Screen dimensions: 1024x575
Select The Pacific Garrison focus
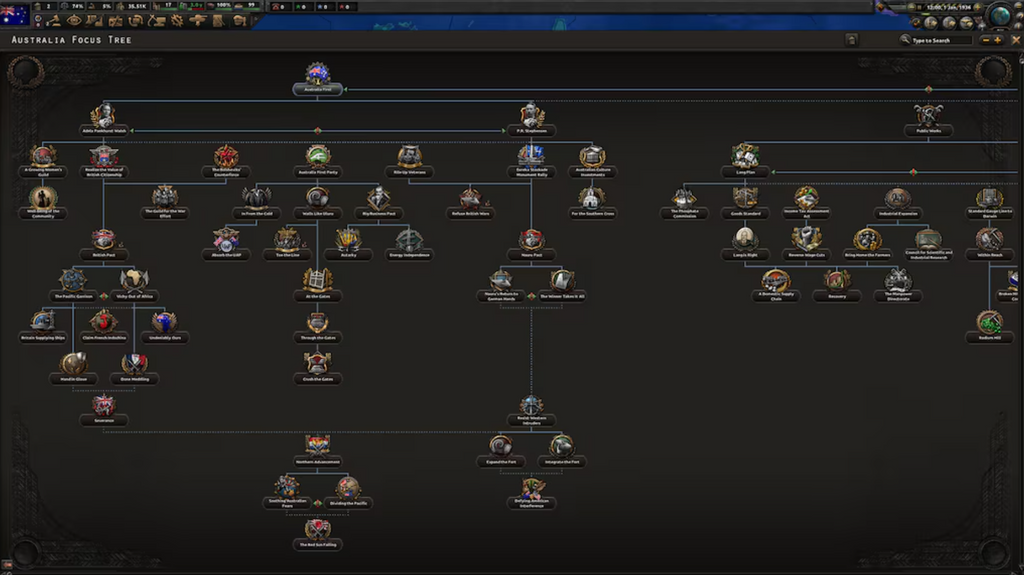(73, 286)
